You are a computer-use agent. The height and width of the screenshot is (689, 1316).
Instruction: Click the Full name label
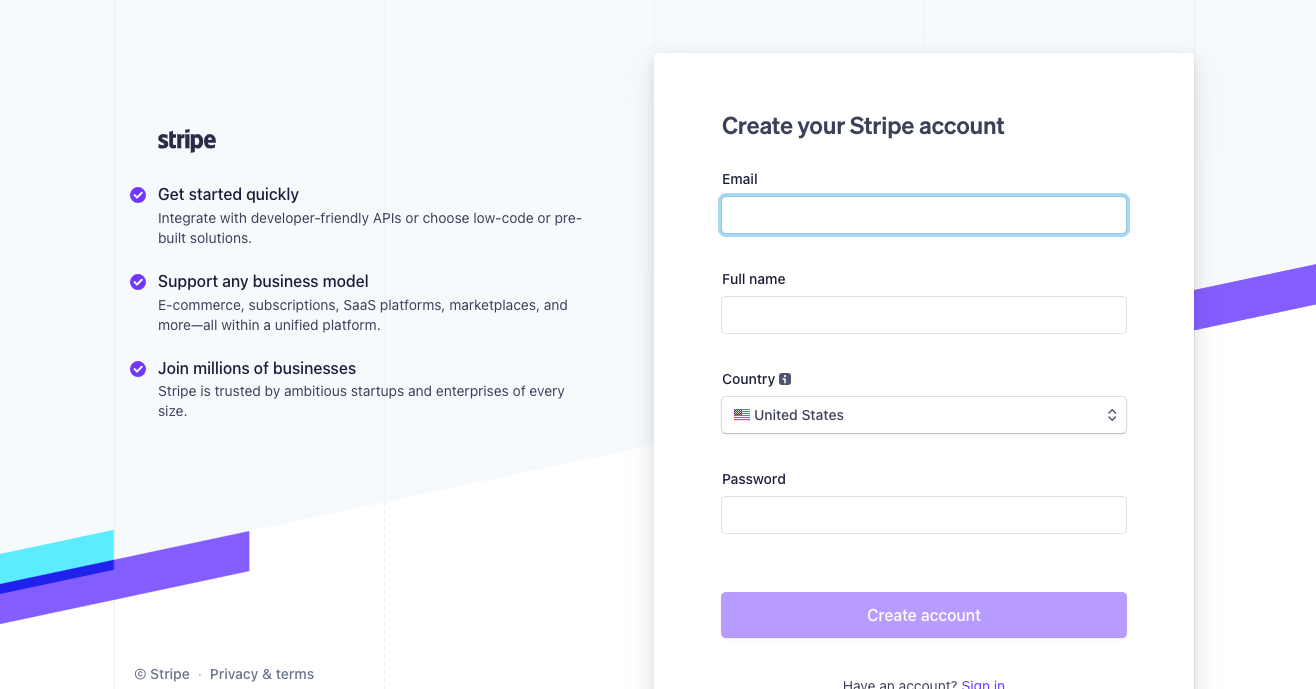click(754, 279)
